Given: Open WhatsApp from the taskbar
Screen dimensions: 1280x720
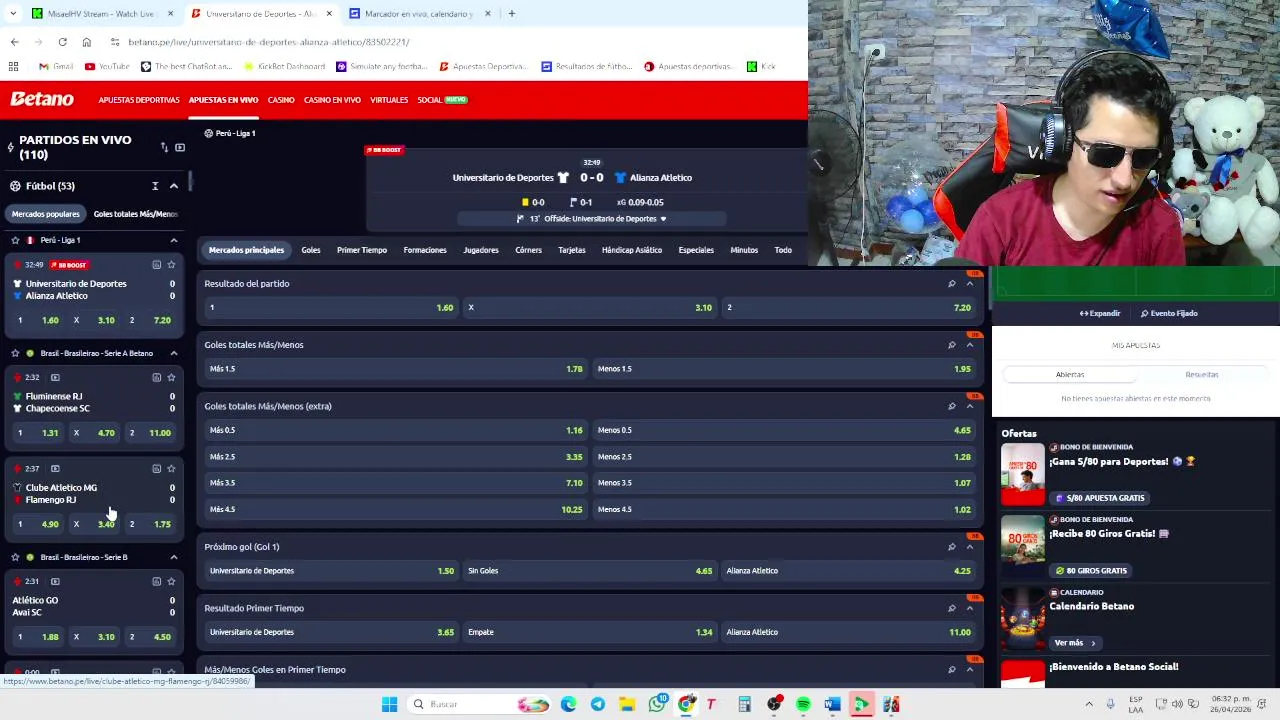Looking at the screenshot, I should pyautogui.click(x=657, y=705).
